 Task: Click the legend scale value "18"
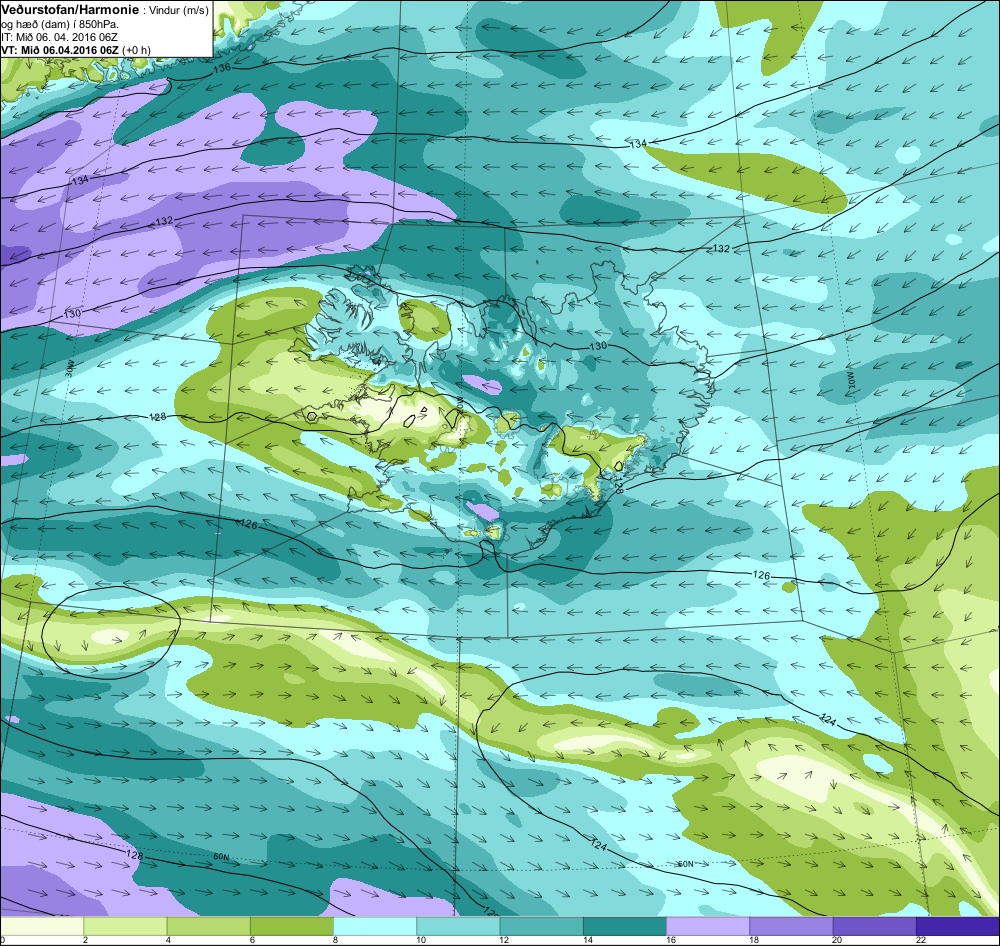[754, 940]
